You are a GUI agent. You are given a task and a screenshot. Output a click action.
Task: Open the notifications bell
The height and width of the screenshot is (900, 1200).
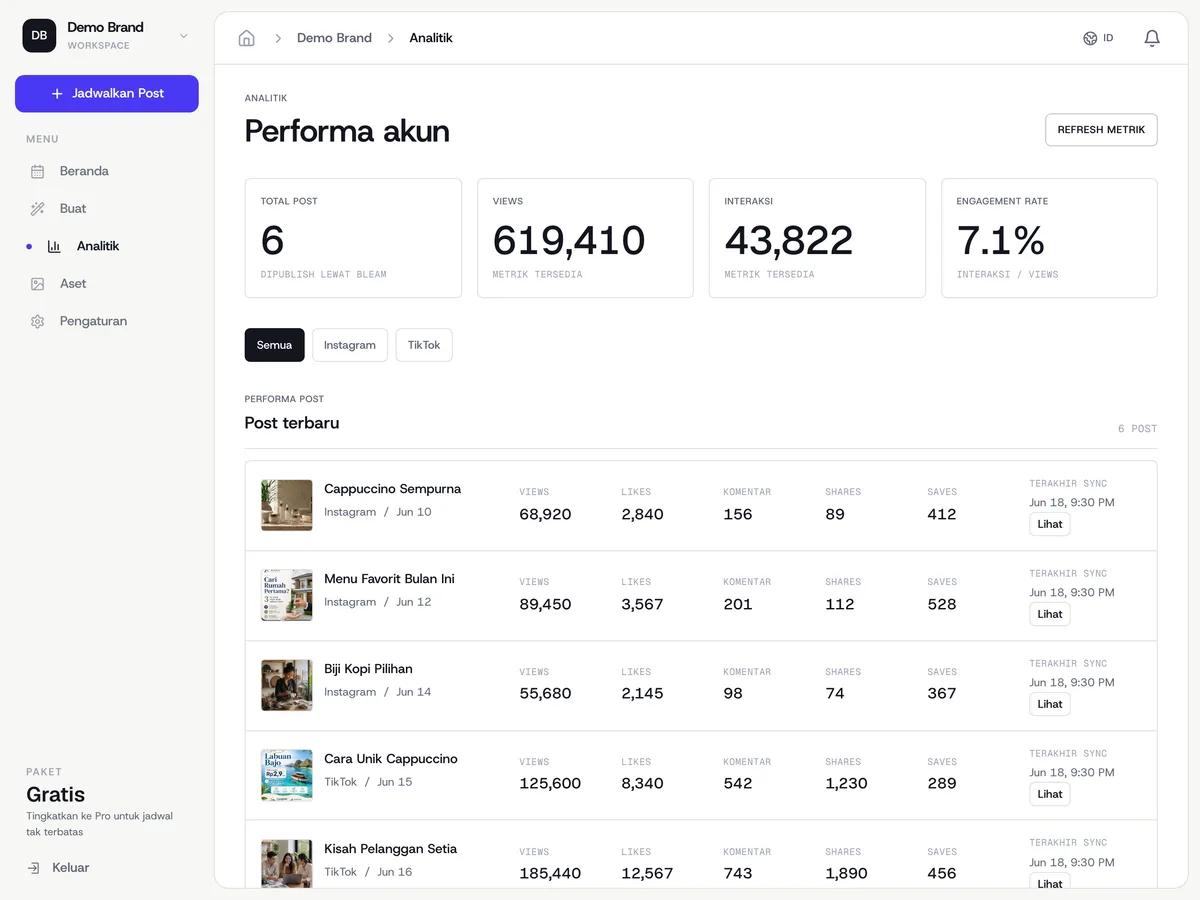[x=1152, y=38]
